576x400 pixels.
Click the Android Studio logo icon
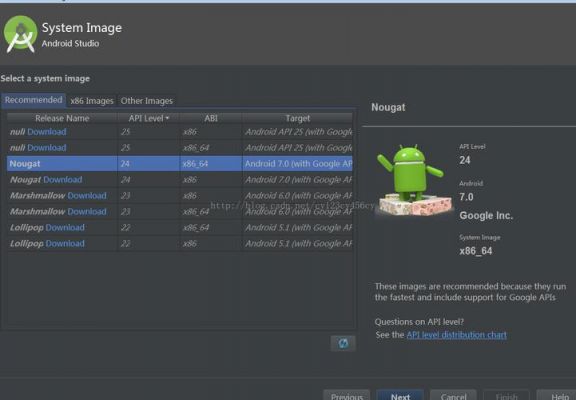coord(21,34)
